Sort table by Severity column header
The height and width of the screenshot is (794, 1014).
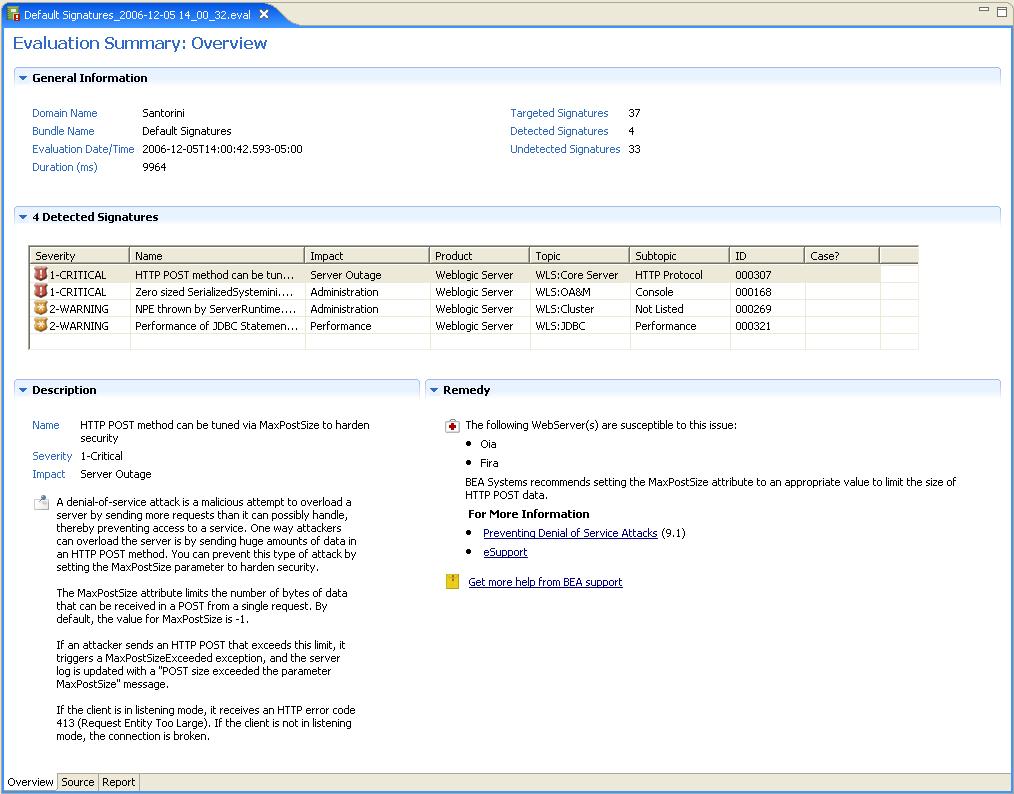pos(80,256)
